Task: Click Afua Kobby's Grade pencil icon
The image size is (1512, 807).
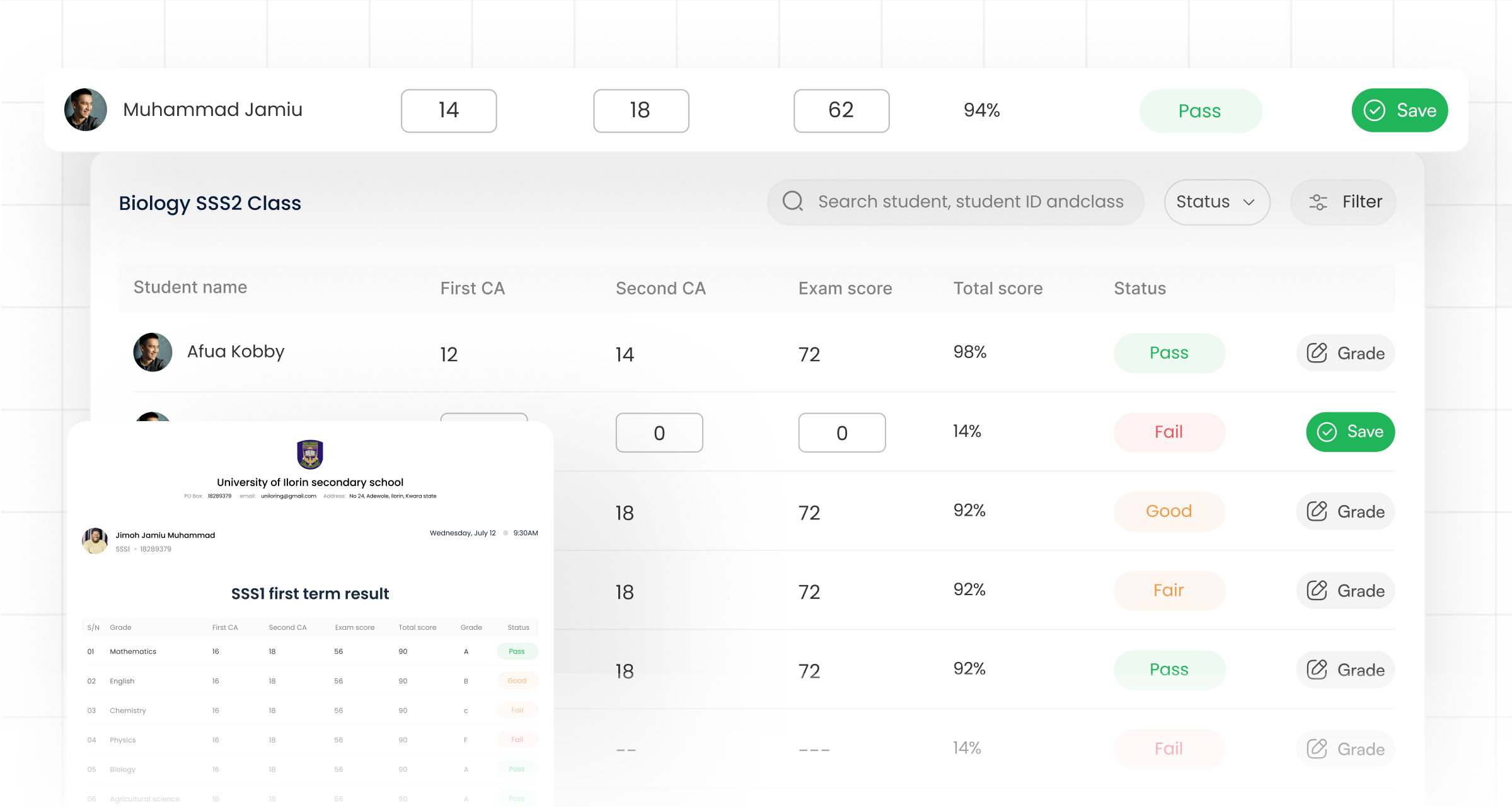Action: 1317,353
